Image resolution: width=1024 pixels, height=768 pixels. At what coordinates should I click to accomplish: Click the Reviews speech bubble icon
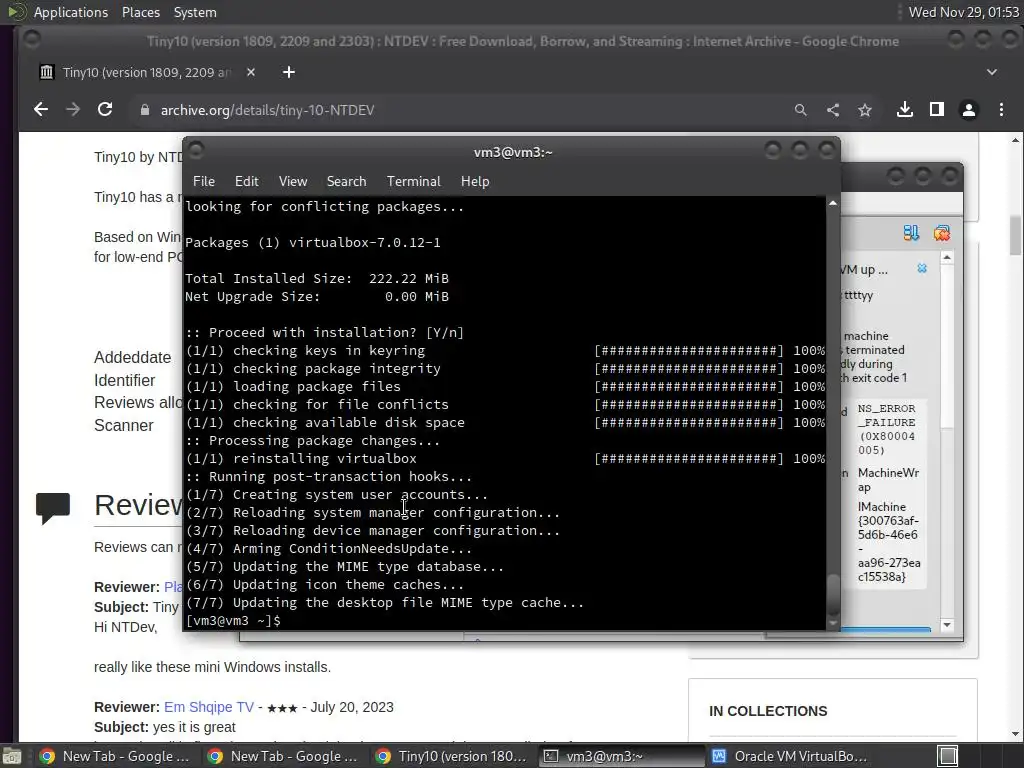[x=53, y=508]
